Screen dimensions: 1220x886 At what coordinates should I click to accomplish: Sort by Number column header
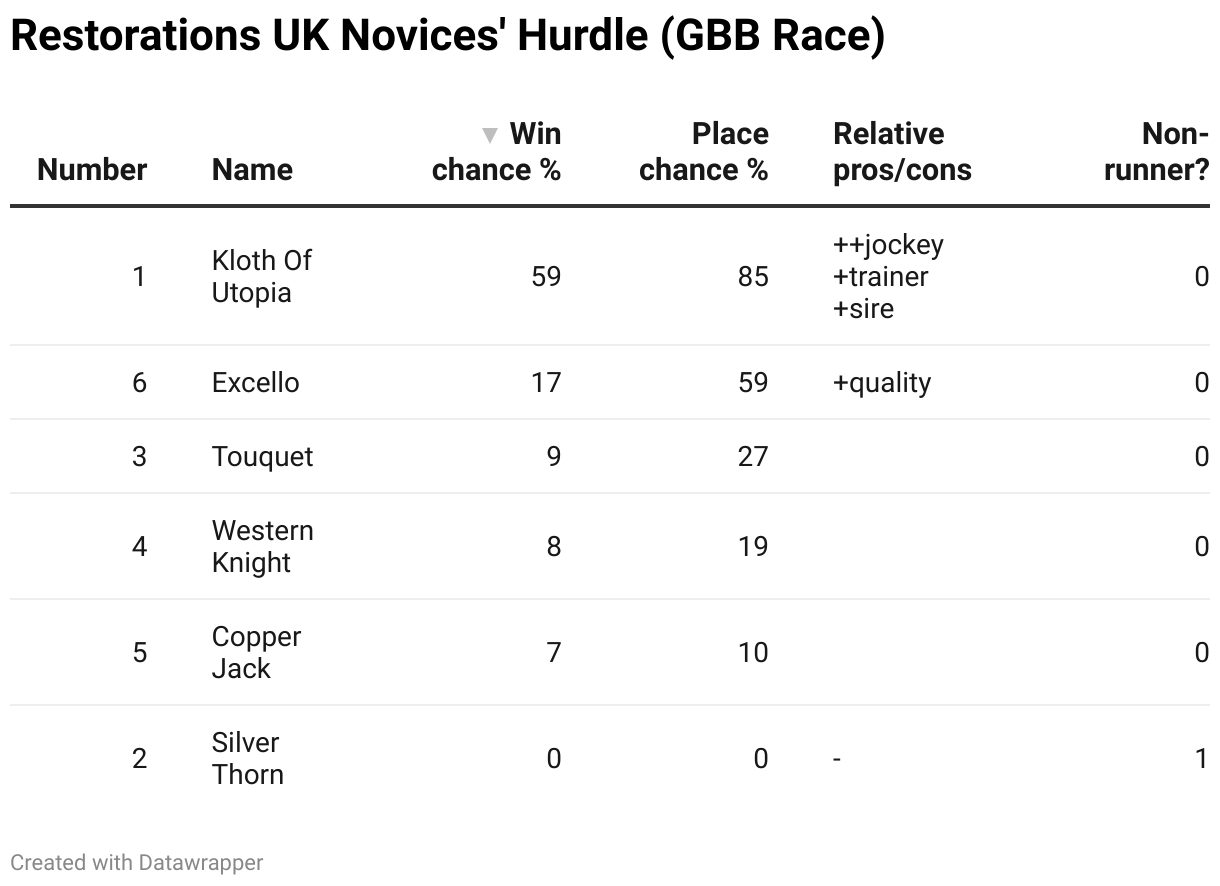(92, 170)
